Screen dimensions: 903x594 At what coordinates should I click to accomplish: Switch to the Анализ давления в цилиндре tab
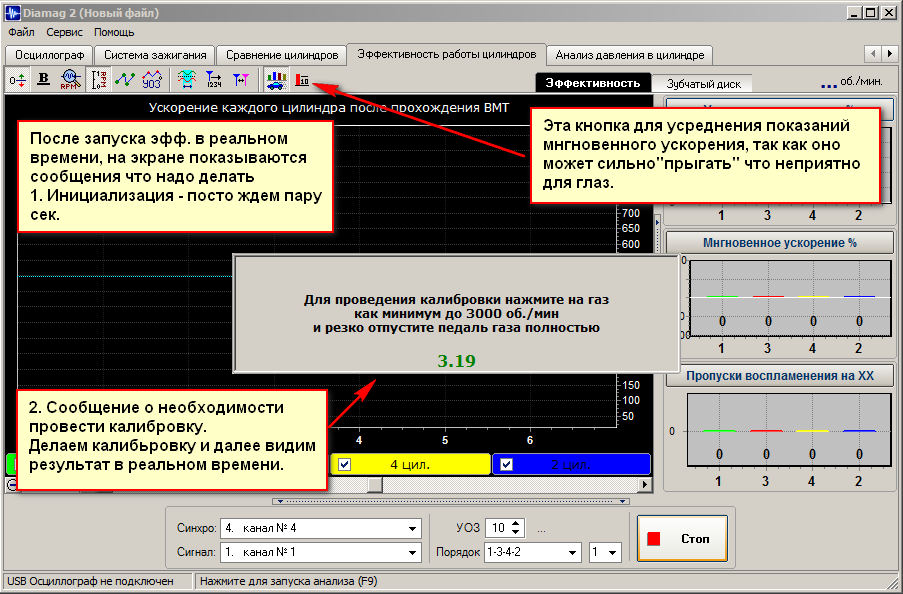629,55
